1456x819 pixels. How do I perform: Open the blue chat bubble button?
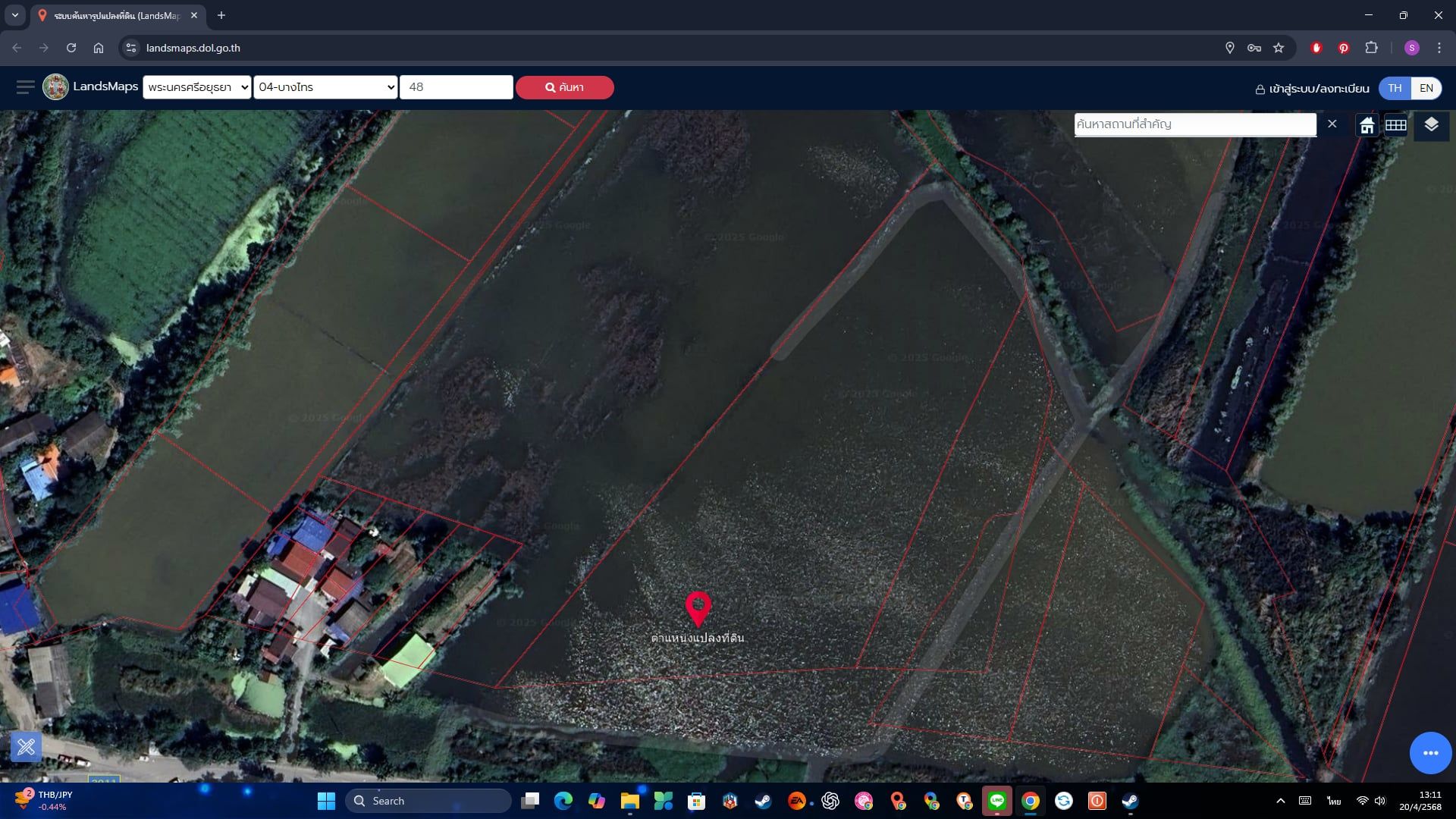(x=1430, y=753)
